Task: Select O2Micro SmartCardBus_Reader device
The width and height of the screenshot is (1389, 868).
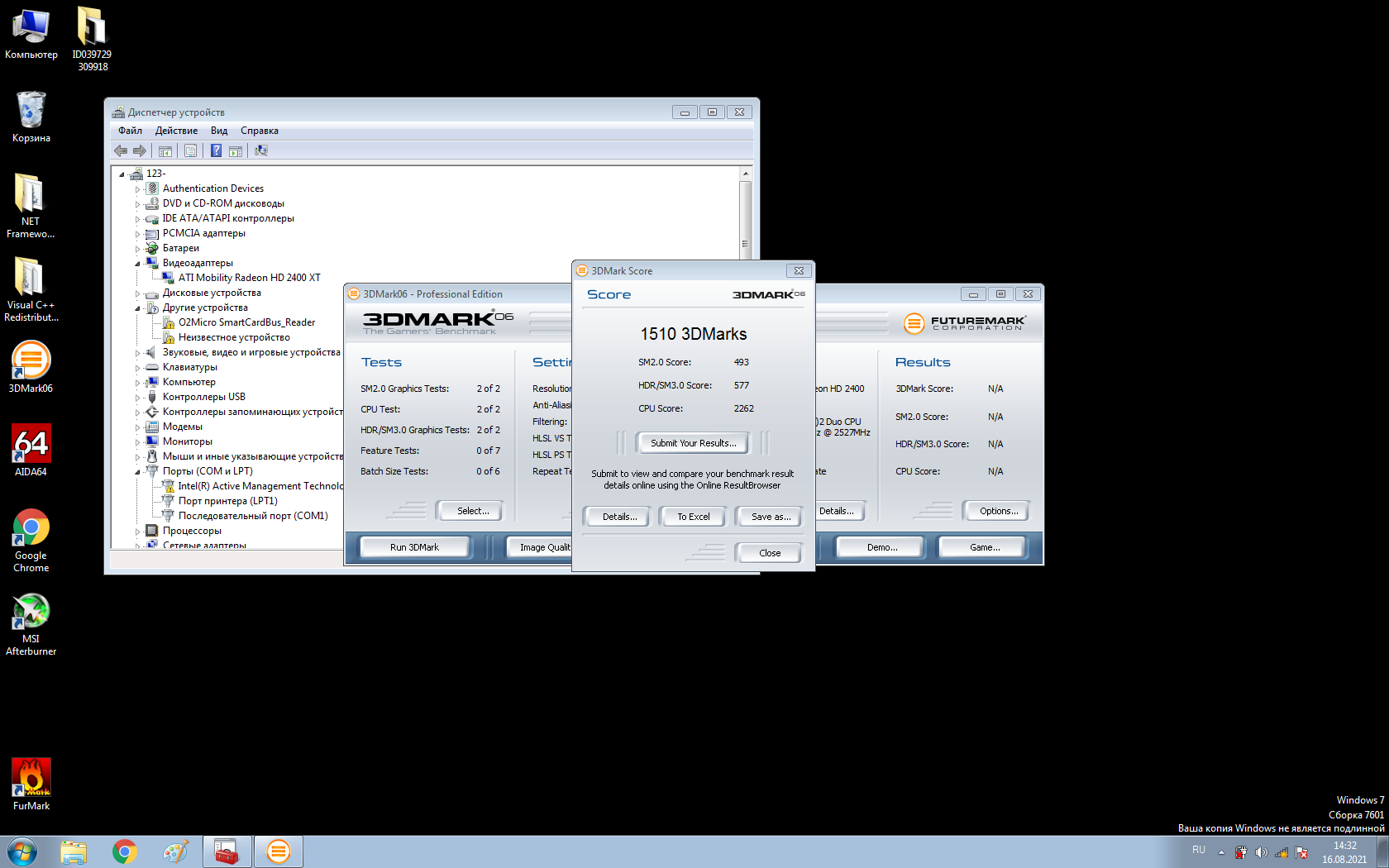Action: pyautogui.click(x=246, y=322)
